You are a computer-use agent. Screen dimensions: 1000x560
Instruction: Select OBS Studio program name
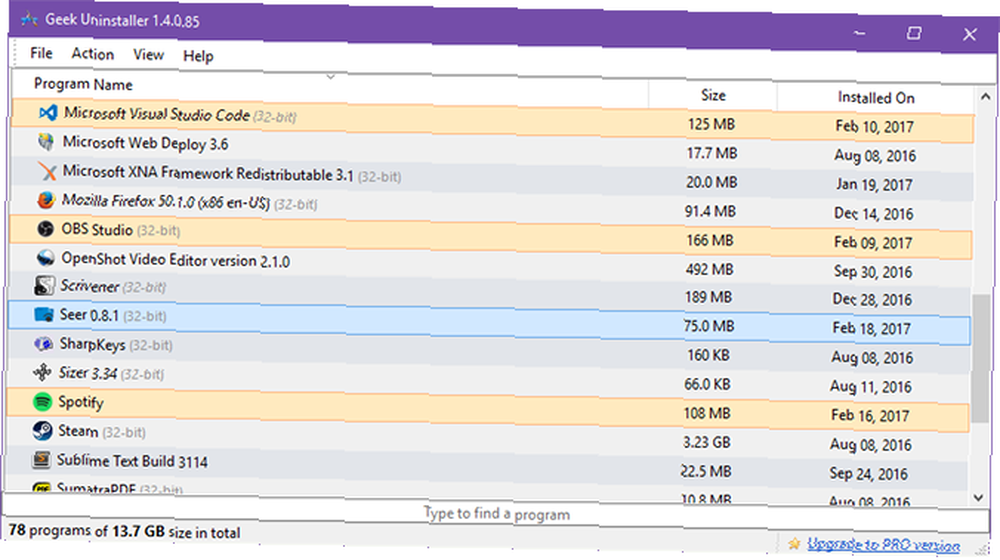tap(97, 229)
